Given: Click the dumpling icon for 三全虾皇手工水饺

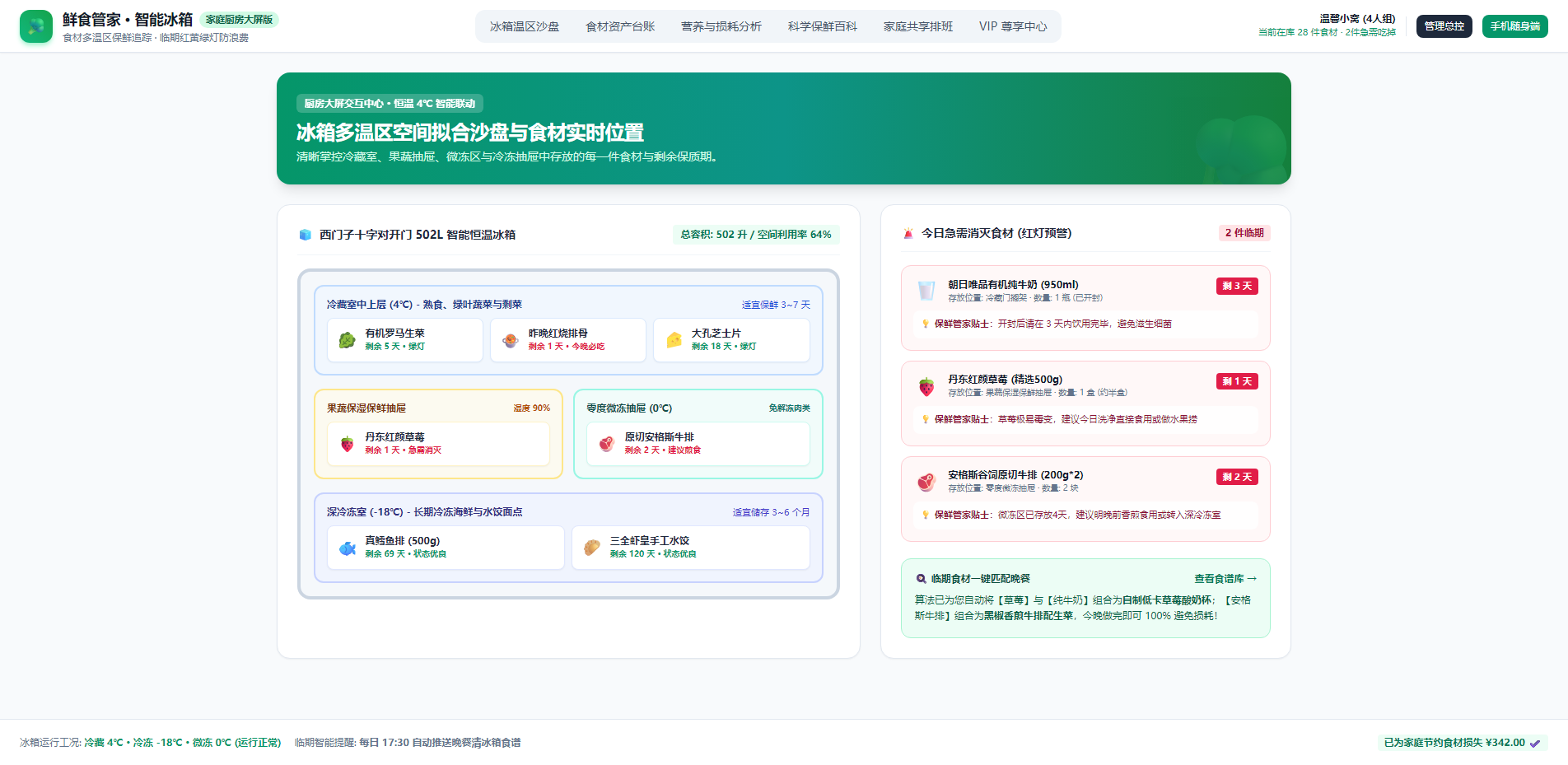Looking at the screenshot, I should [592, 548].
